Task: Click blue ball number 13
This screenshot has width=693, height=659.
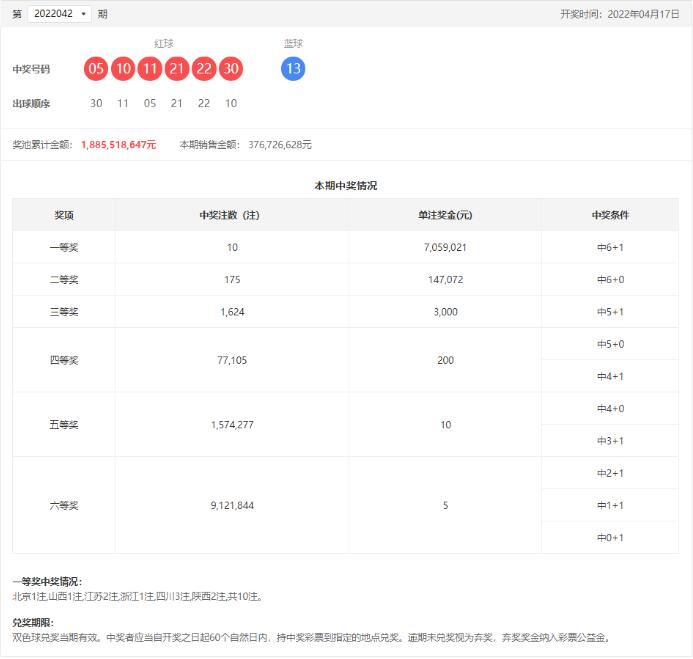Action: pyautogui.click(x=293, y=69)
